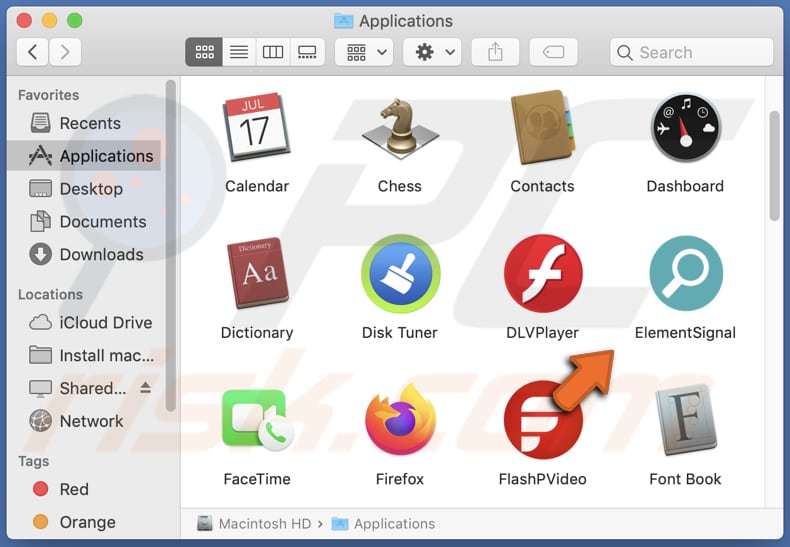Switch to icon view mode
Screen dimensions: 790x547
pos(204,52)
